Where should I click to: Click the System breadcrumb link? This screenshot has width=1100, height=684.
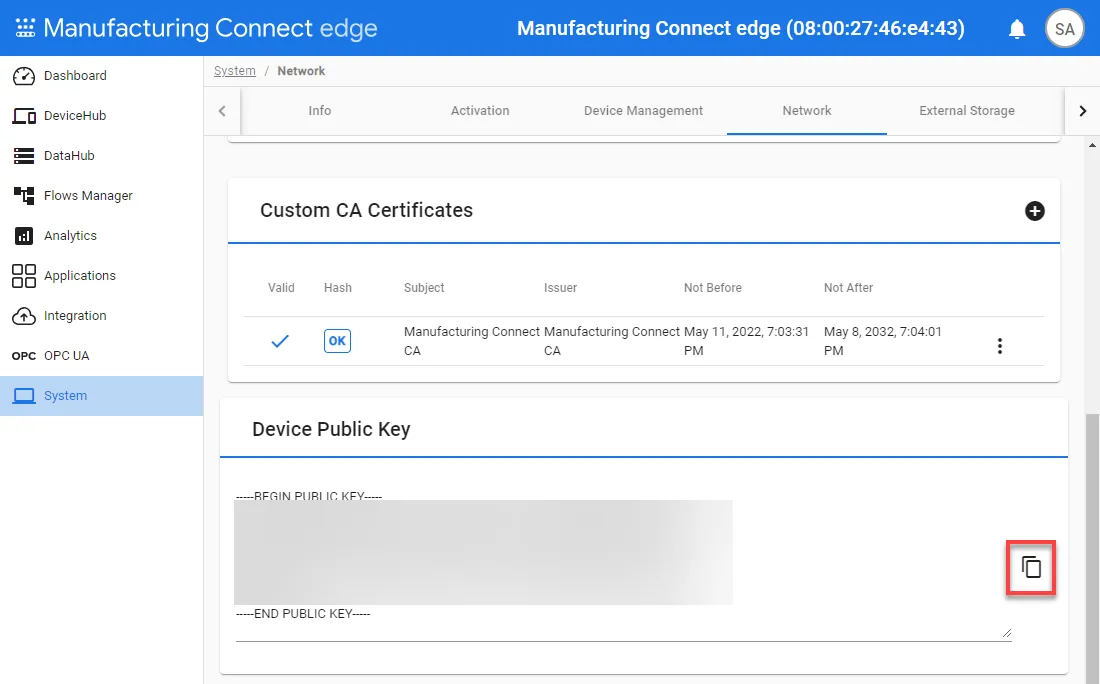click(x=235, y=71)
